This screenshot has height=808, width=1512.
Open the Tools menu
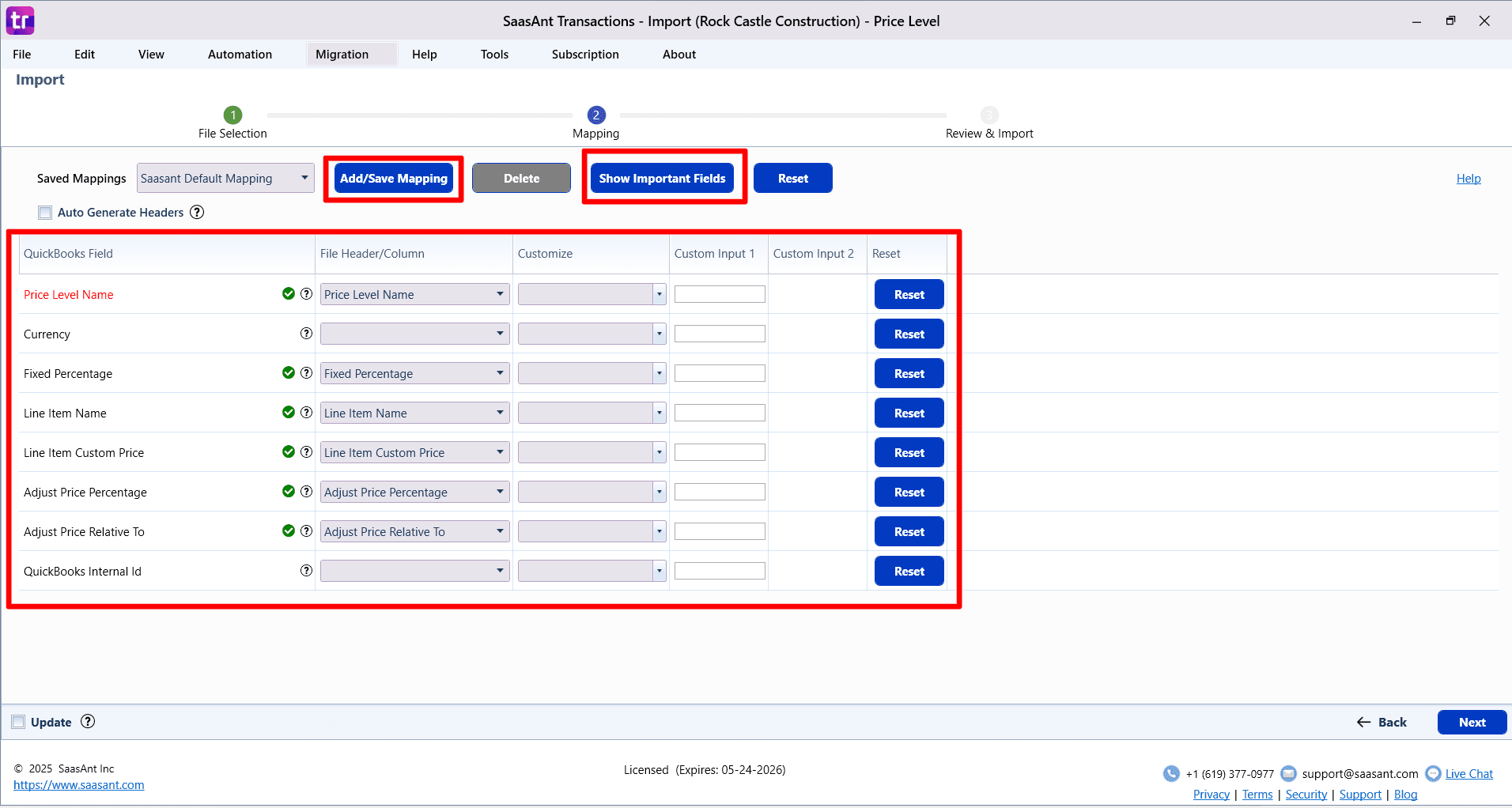(x=494, y=55)
